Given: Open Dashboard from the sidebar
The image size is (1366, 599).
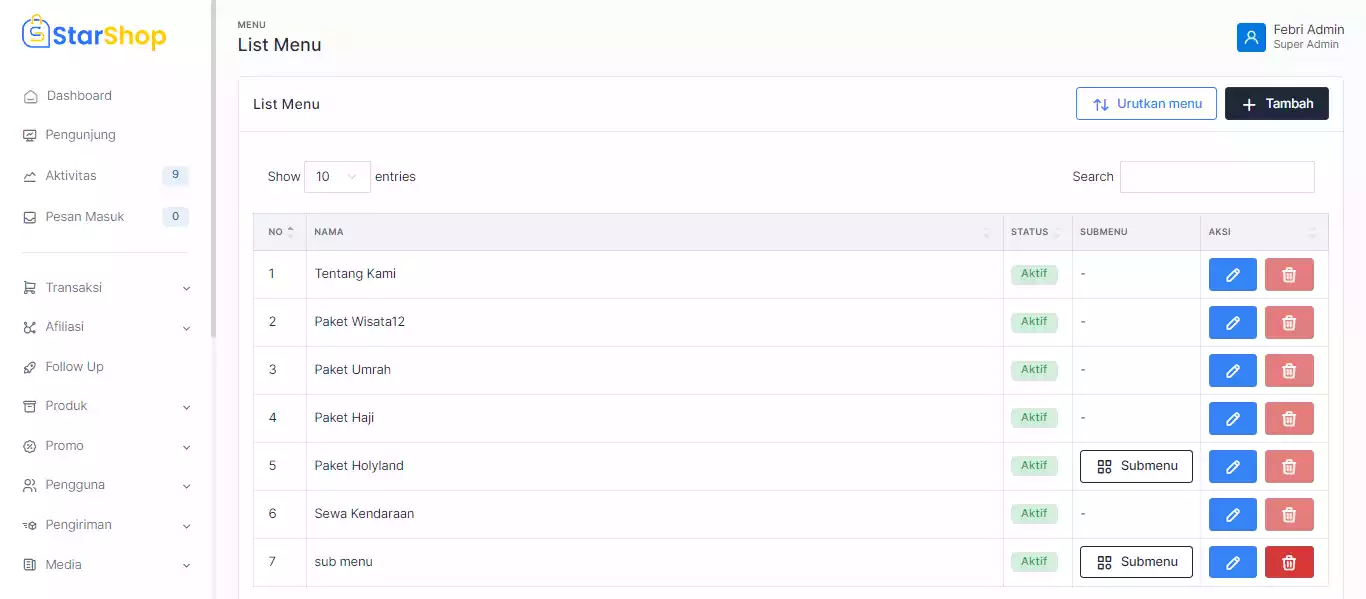Looking at the screenshot, I should click(79, 96).
